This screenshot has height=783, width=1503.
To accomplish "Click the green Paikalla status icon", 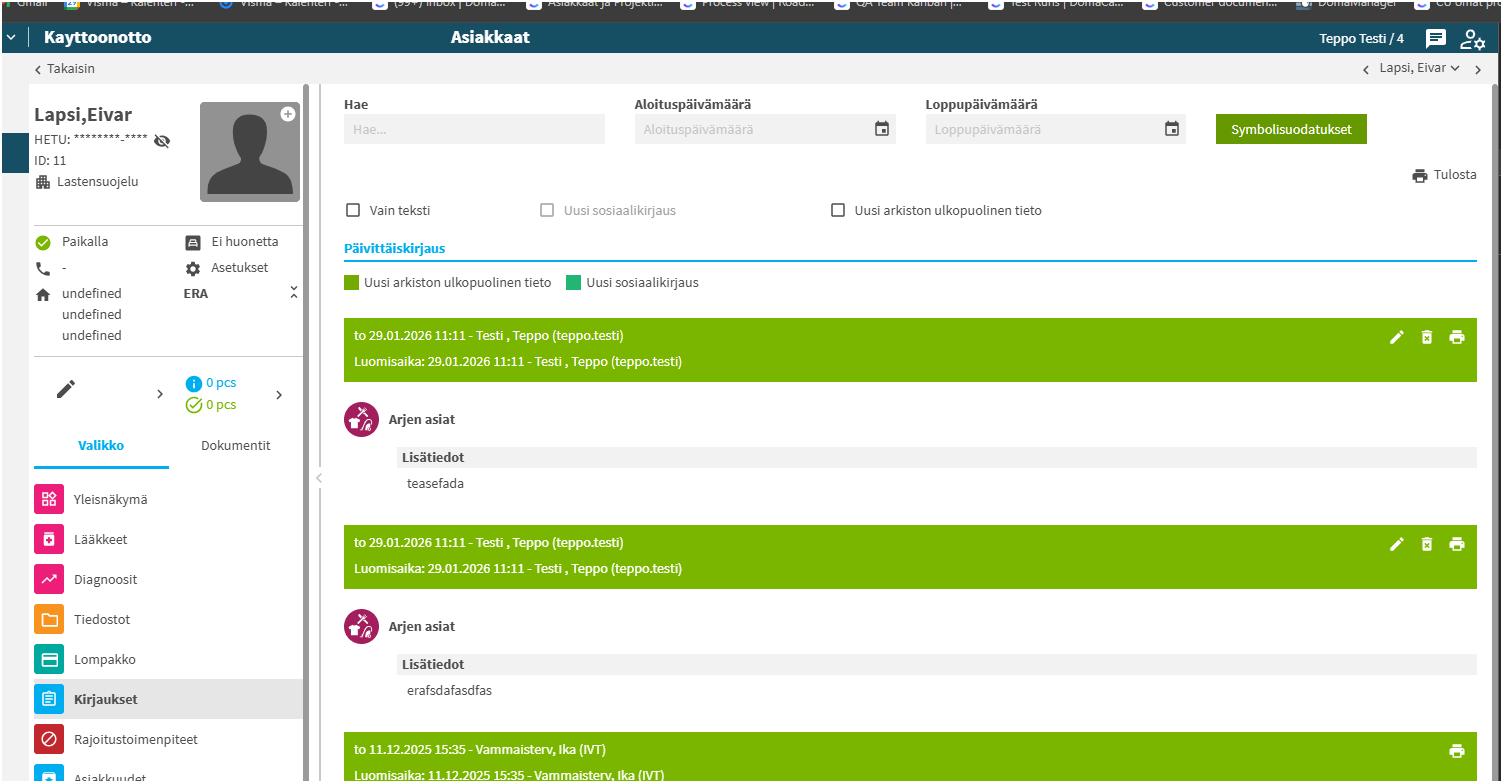I will (43, 242).
